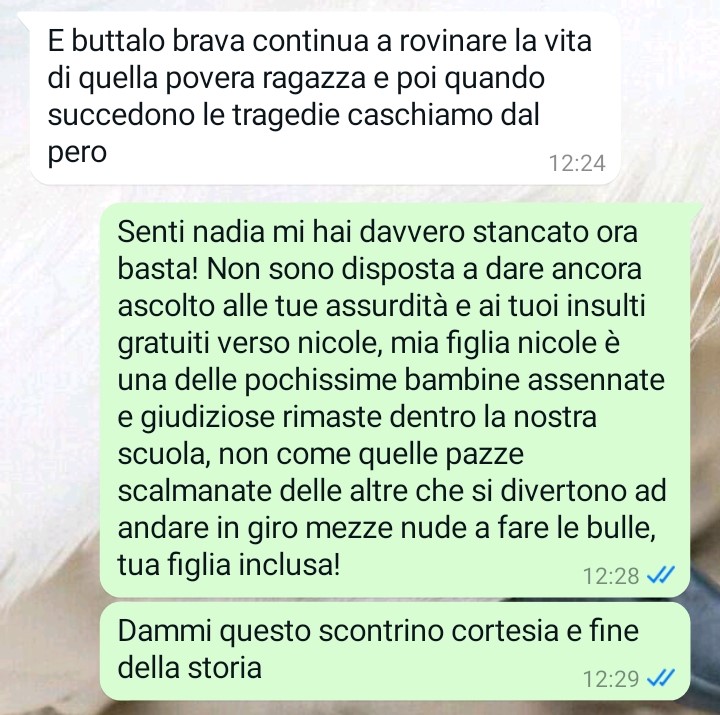Click the word 'scontrino' in the last bubble

[x=381, y=631]
